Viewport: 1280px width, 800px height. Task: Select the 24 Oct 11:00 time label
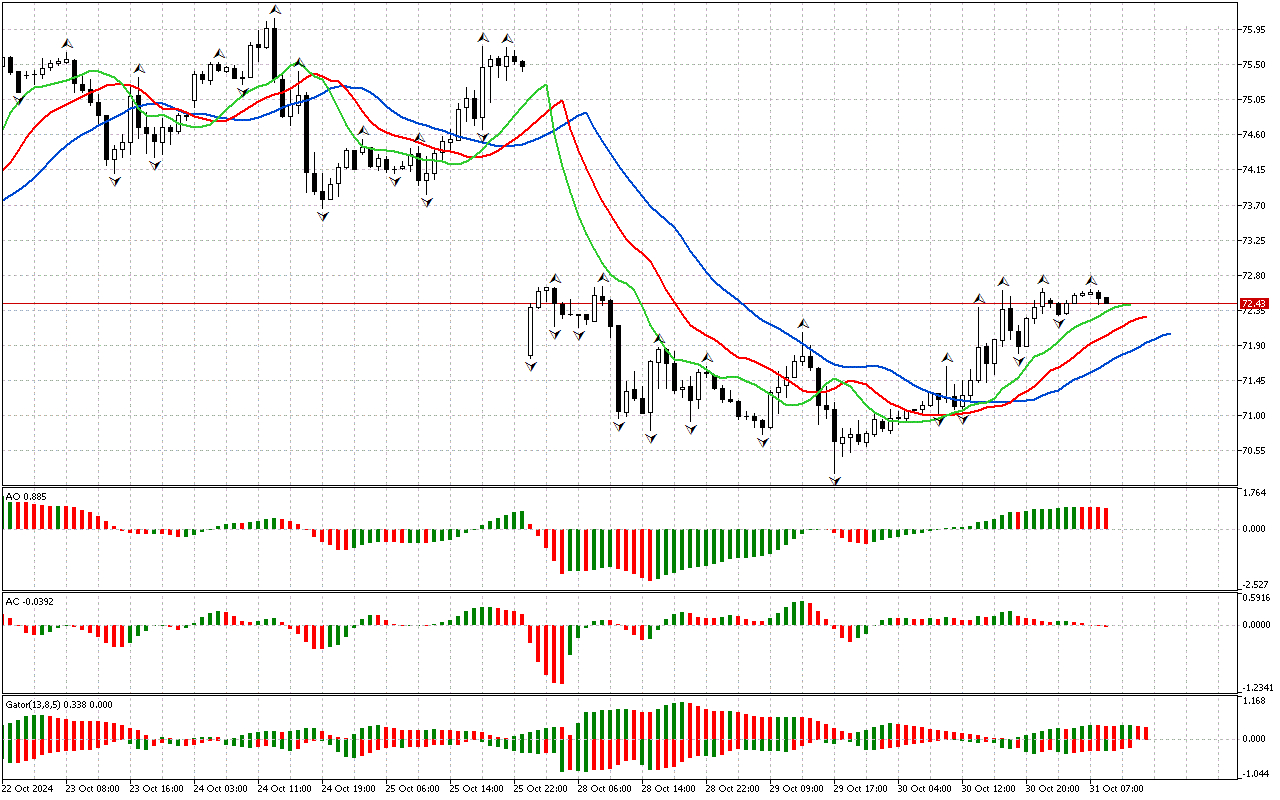point(284,789)
